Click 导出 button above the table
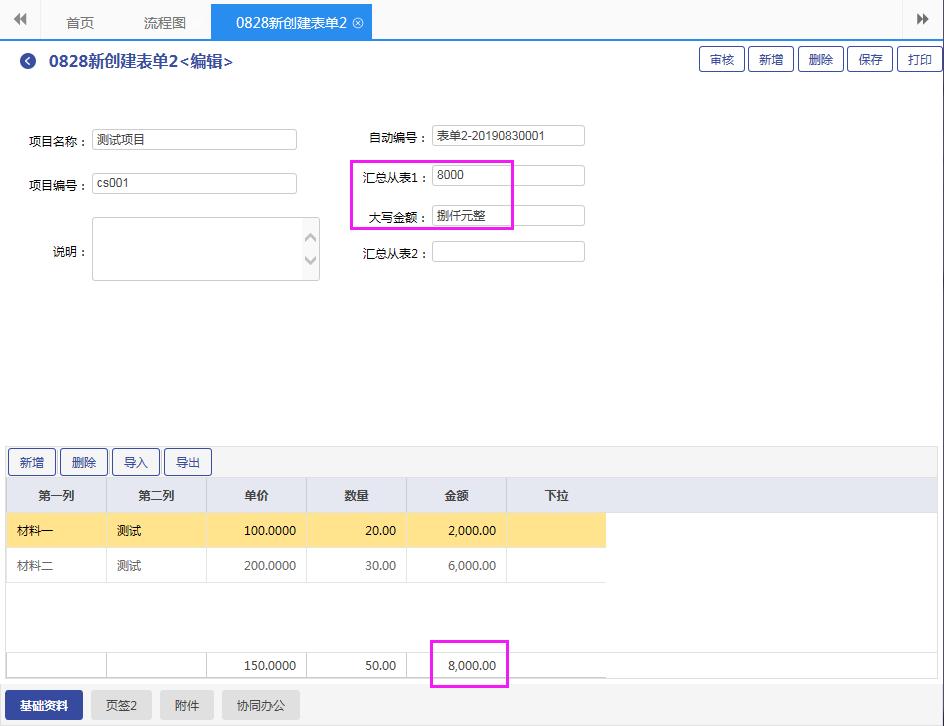This screenshot has height=726, width=944. click(x=188, y=462)
